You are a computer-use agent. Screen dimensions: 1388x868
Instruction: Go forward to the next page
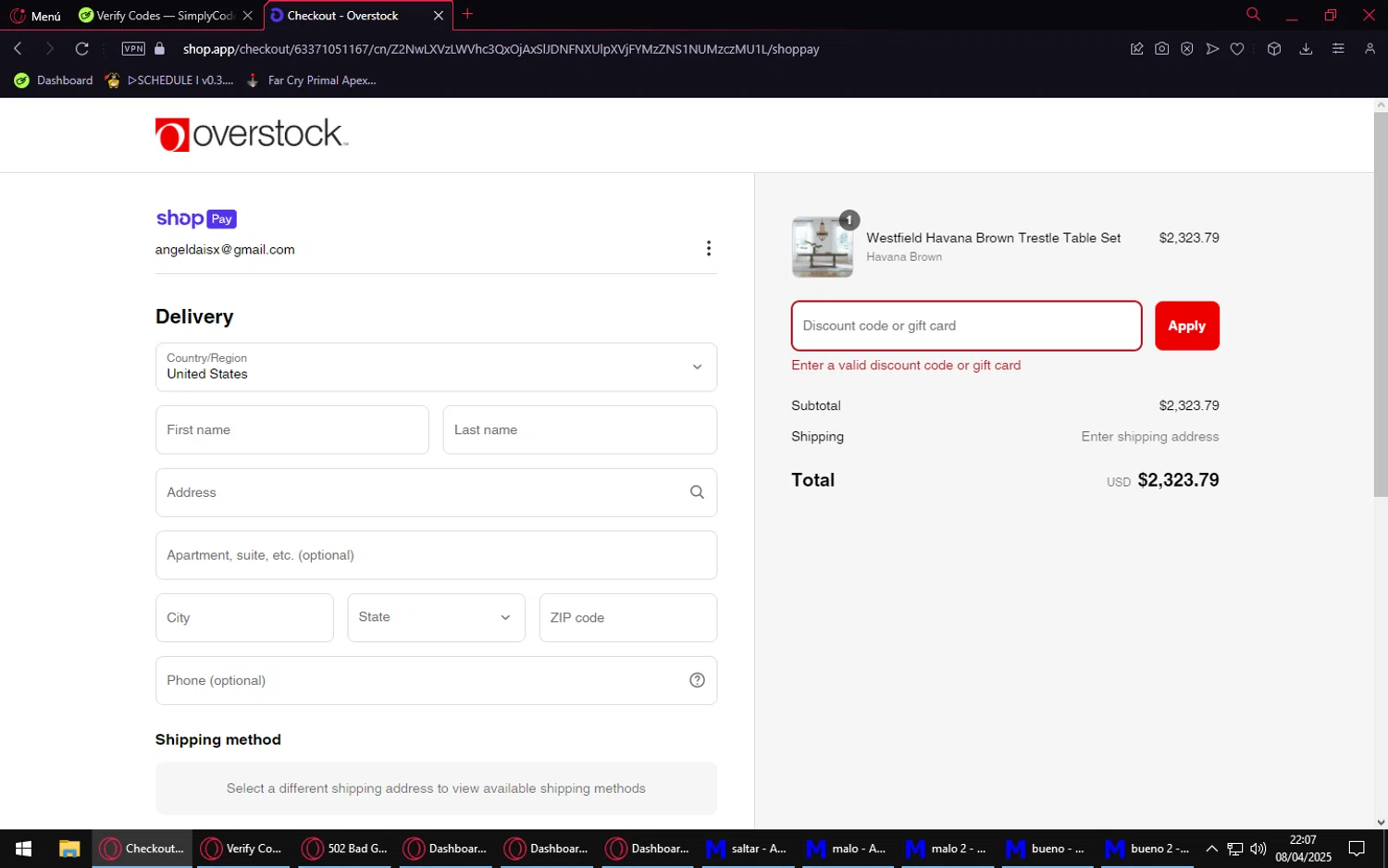[x=50, y=49]
